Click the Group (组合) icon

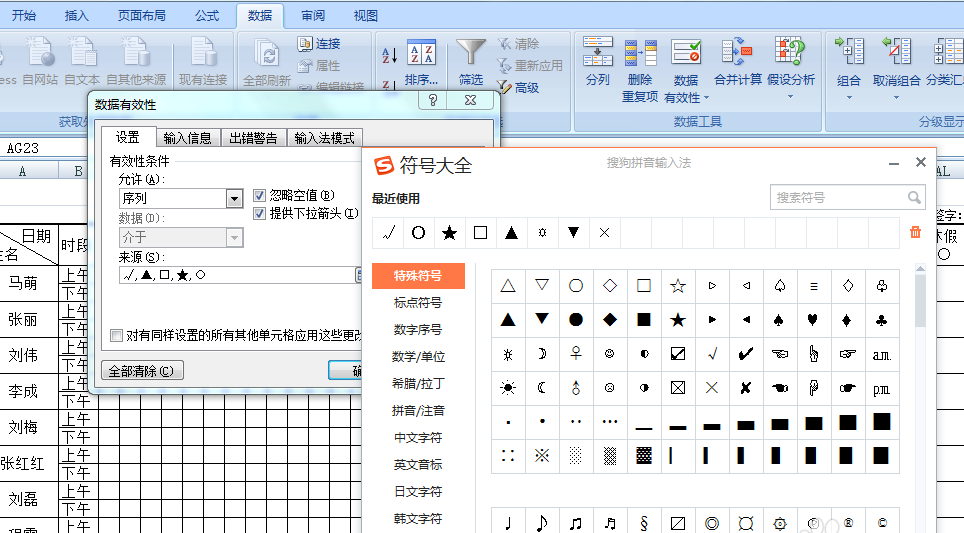click(849, 51)
